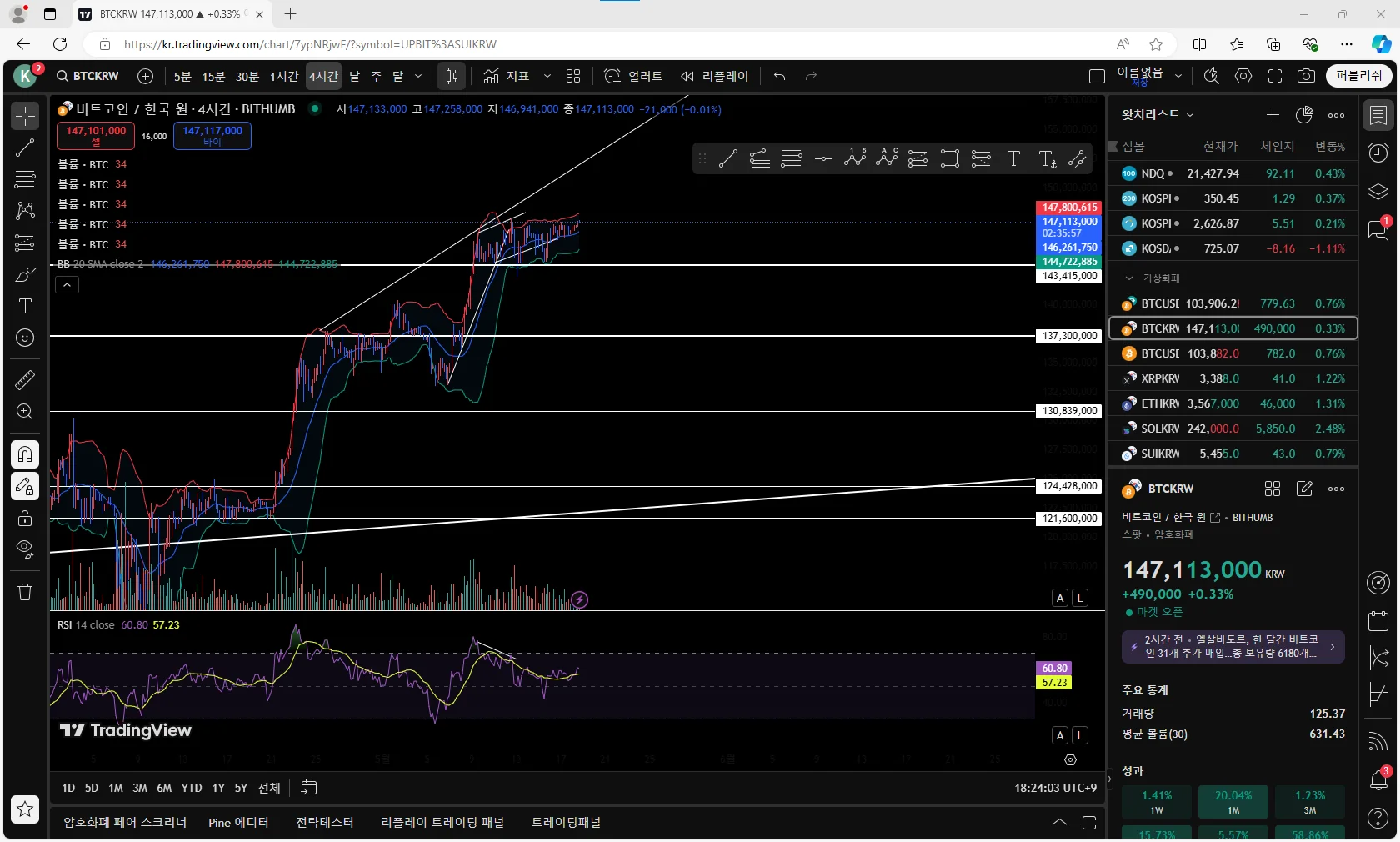The height and width of the screenshot is (842, 1400).
Task: Toggle log scale L on price chart
Action: pos(1080,598)
